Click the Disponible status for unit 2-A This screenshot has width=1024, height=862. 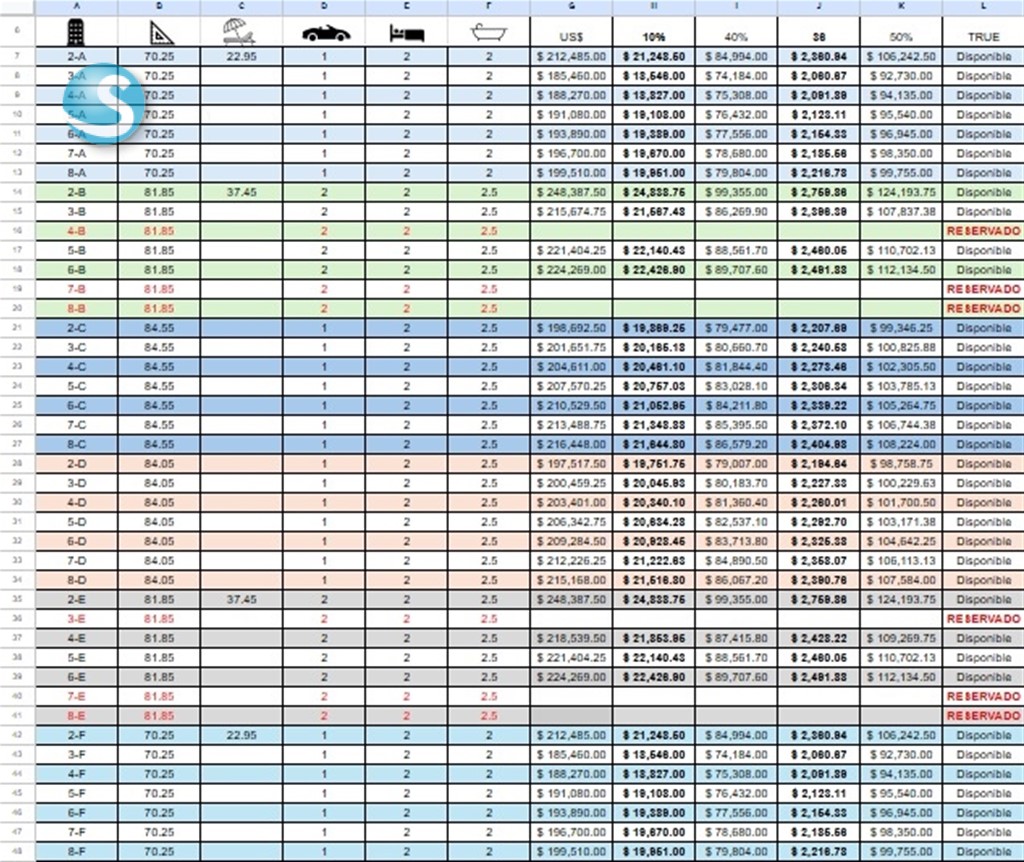pyautogui.click(x=982, y=57)
